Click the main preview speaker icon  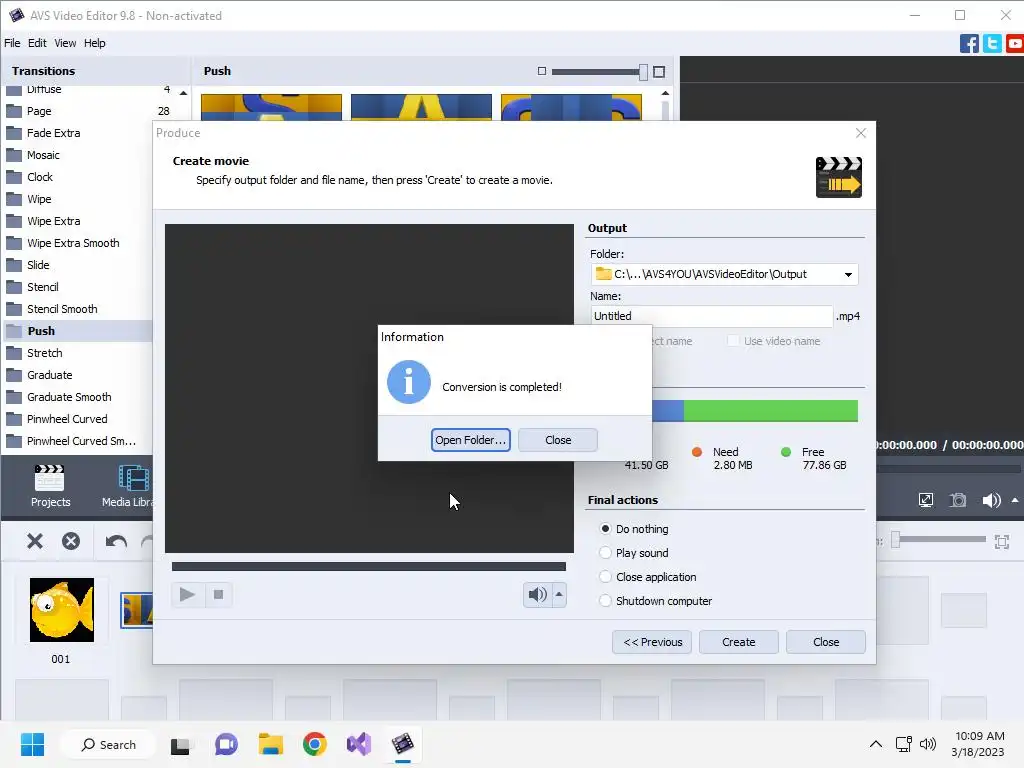(991, 500)
